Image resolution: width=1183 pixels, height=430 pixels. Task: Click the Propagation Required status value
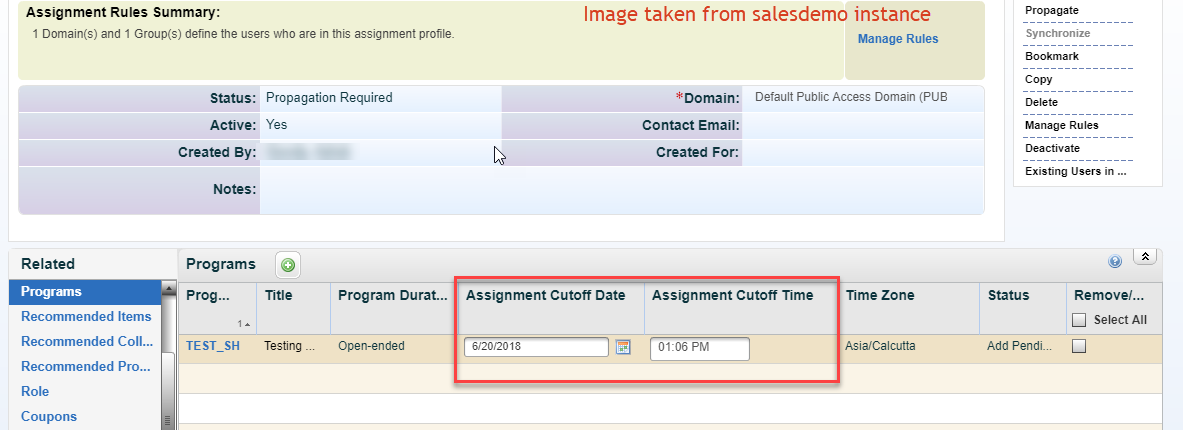click(x=329, y=97)
